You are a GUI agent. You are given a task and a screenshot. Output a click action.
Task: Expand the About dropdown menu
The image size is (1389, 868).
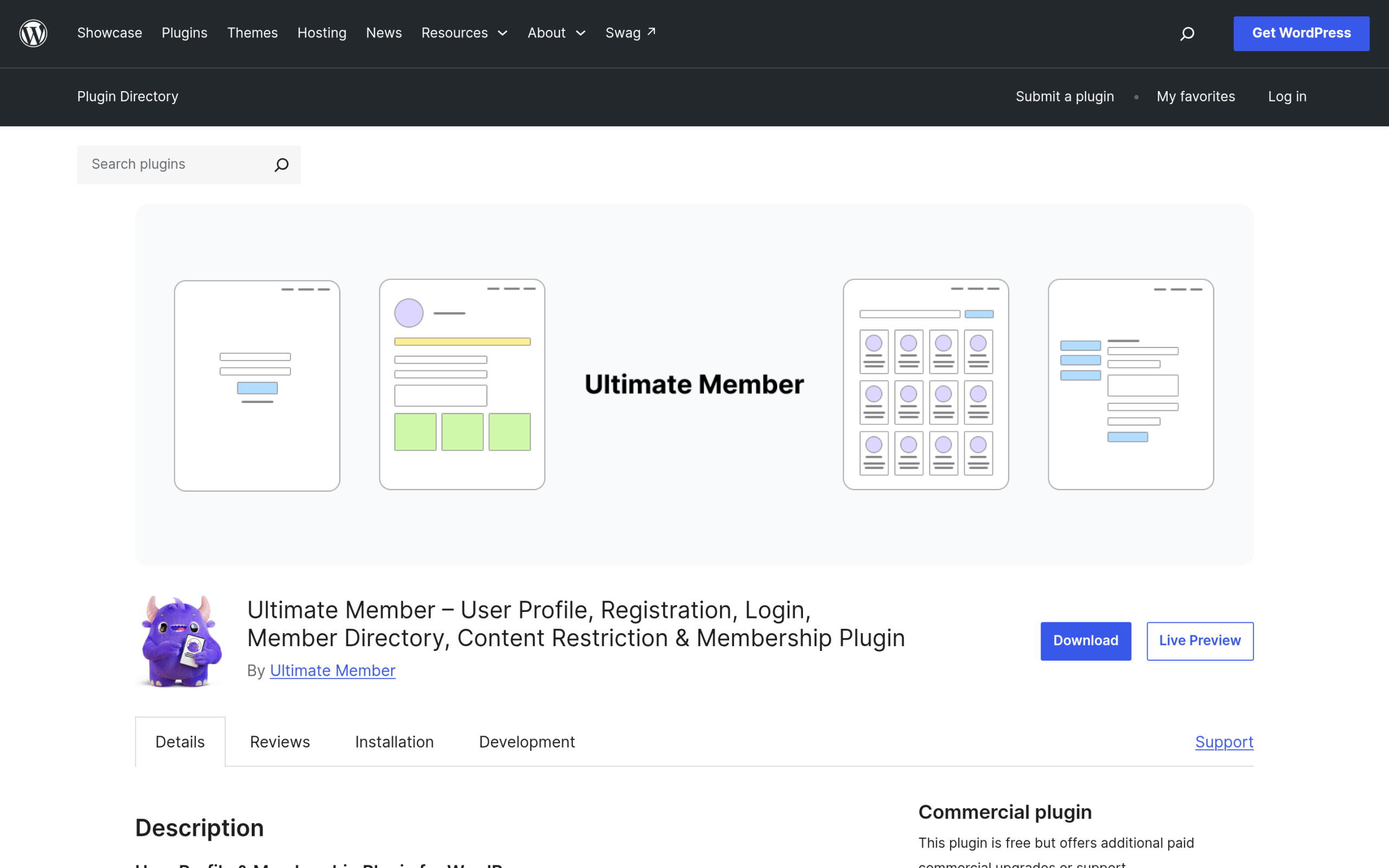pyautogui.click(x=556, y=33)
